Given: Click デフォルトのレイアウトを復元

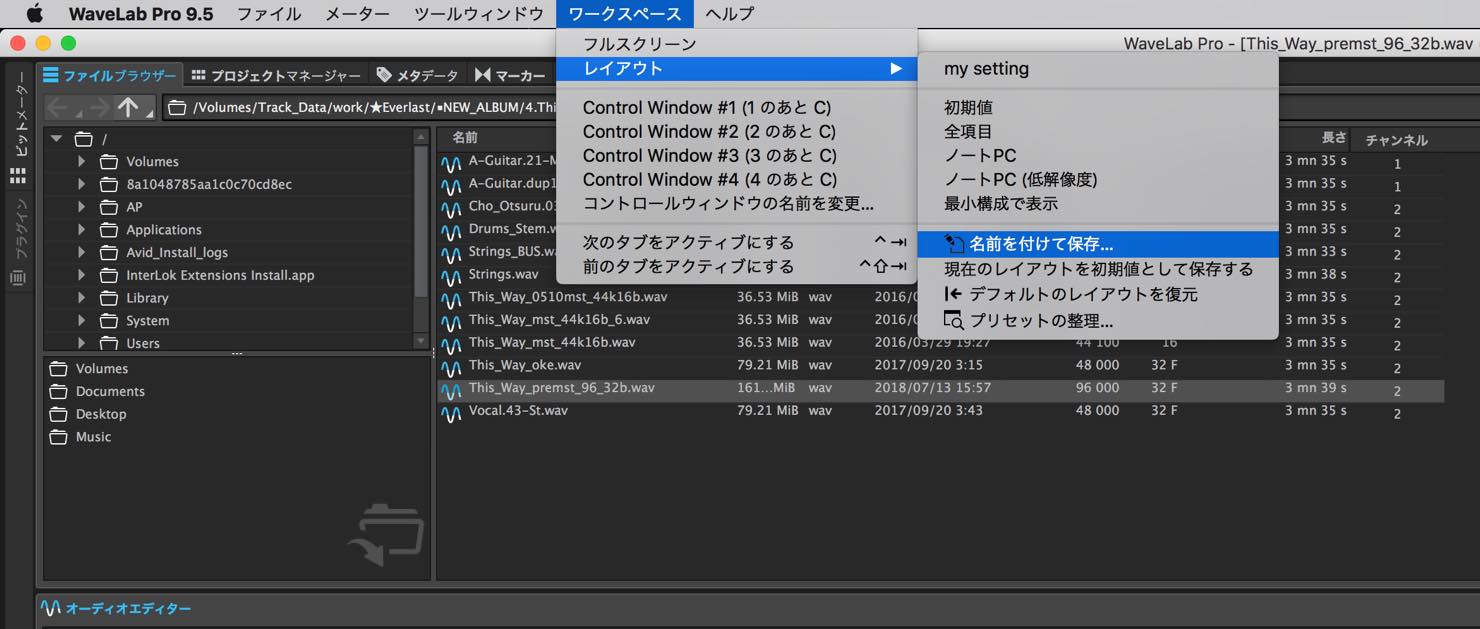Looking at the screenshot, I should tap(1098, 294).
